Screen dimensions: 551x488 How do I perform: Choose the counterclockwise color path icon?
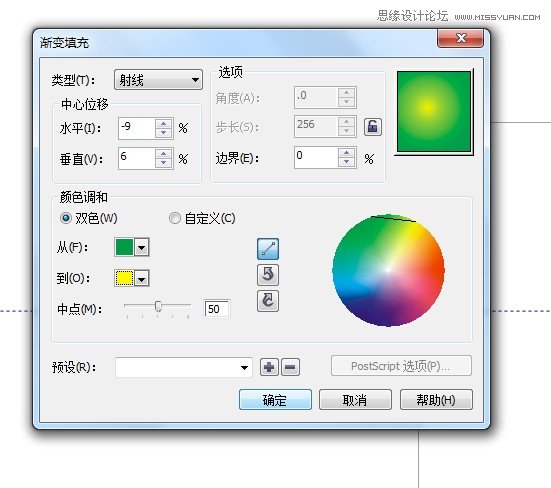point(268,274)
